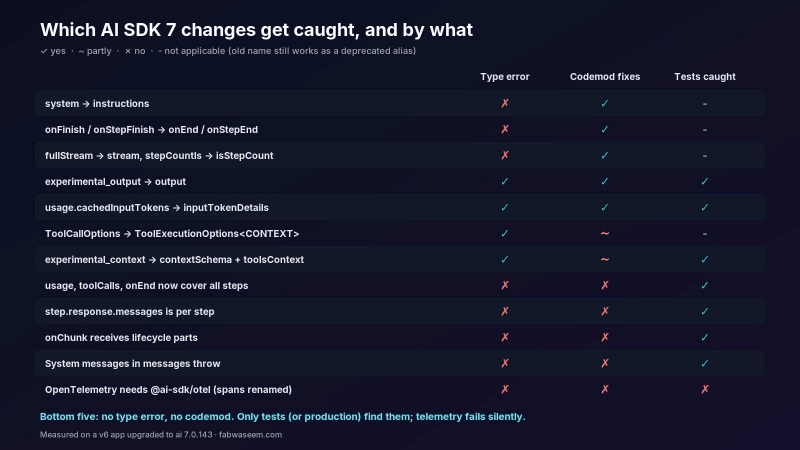Select the System messages in messages throw row label
Viewport: 800px width, 450px height.
click(133, 363)
